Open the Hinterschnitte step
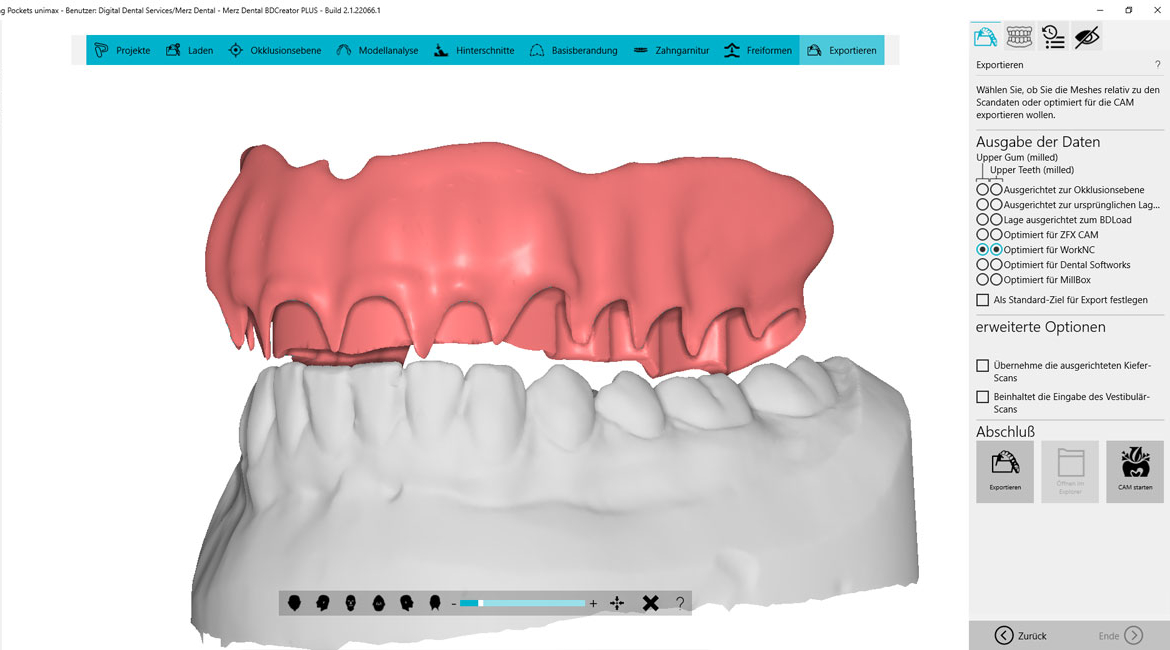 (x=475, y=50)
